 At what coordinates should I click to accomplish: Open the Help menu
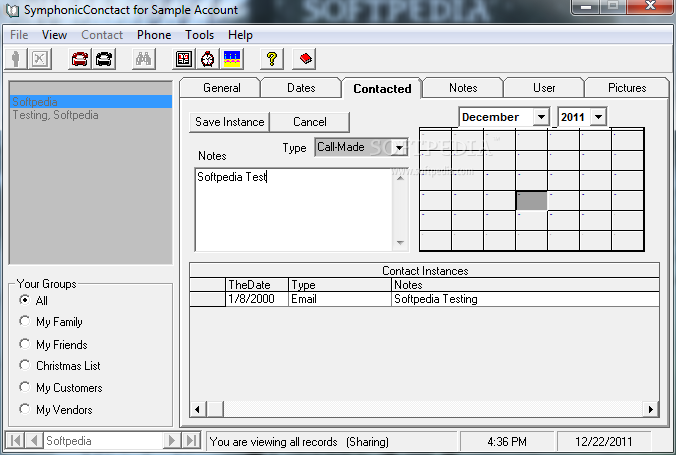(x=240, y=35)
